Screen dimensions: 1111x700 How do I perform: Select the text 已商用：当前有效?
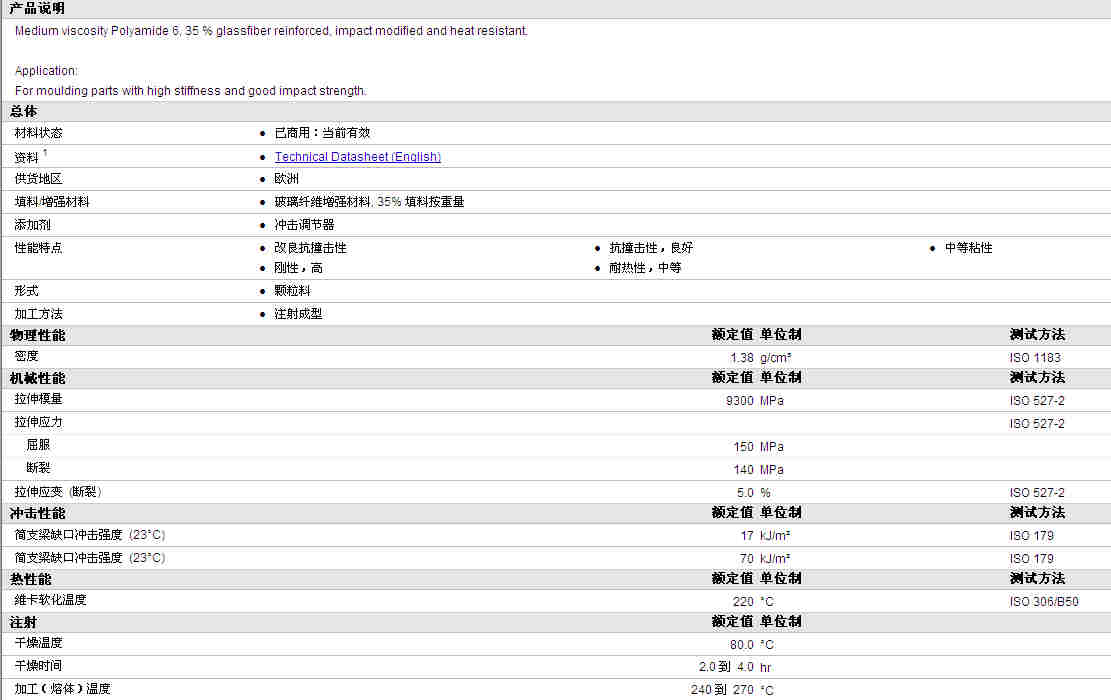pos(322,133)
